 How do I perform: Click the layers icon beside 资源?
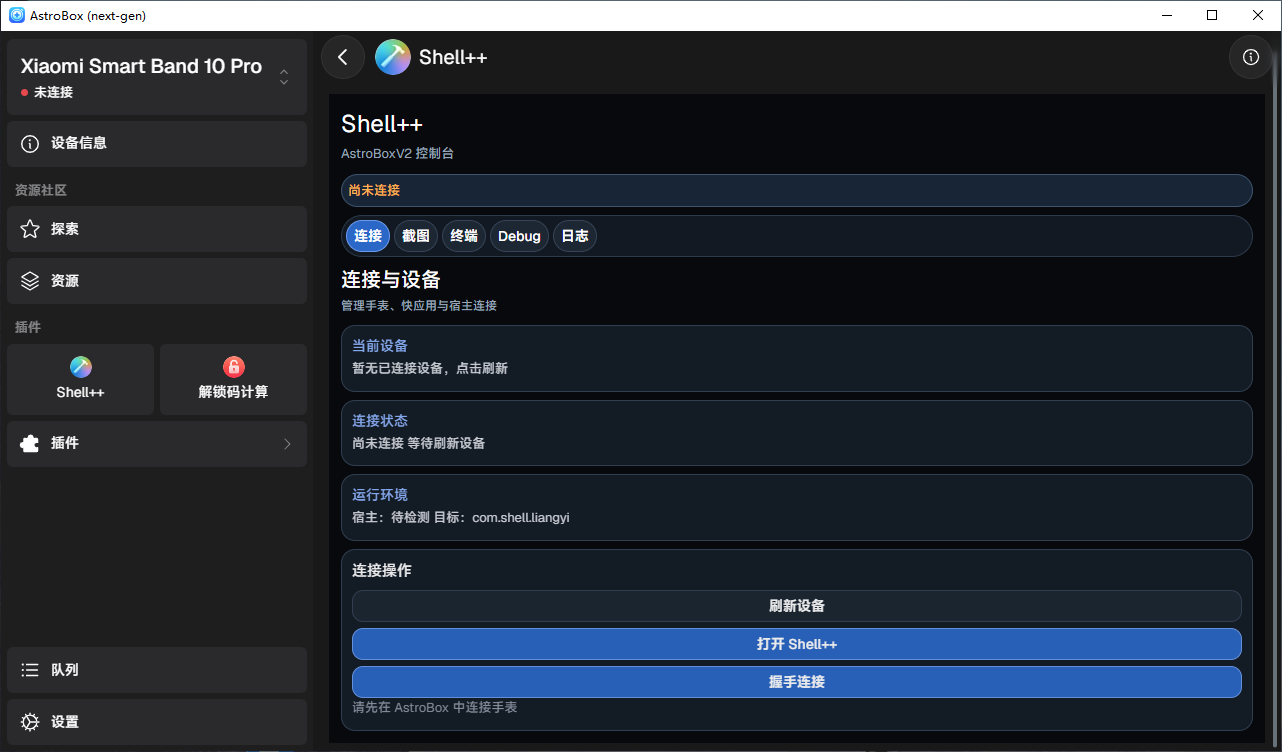[30, 281]
